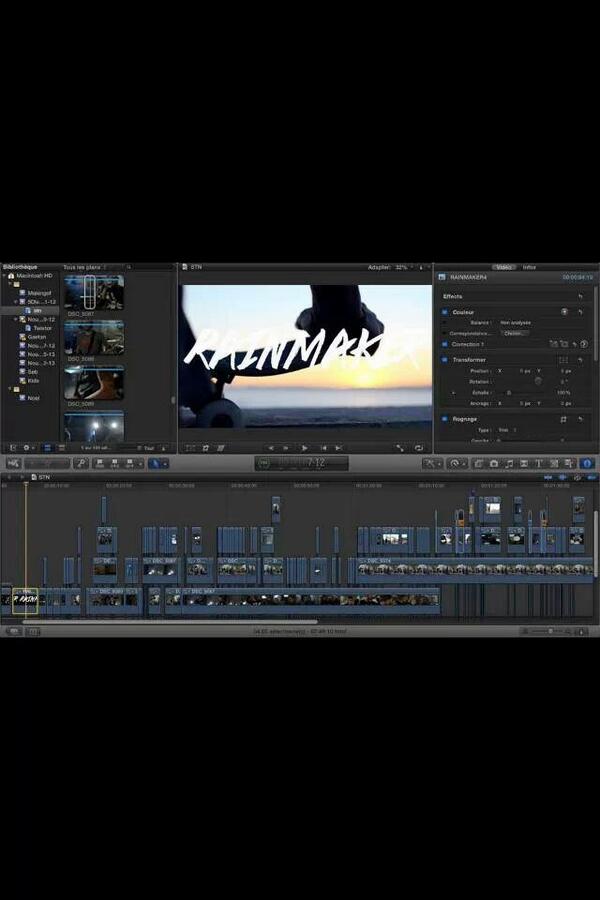
Task: Open the Generators browser
Action: (x=553, y=463)
